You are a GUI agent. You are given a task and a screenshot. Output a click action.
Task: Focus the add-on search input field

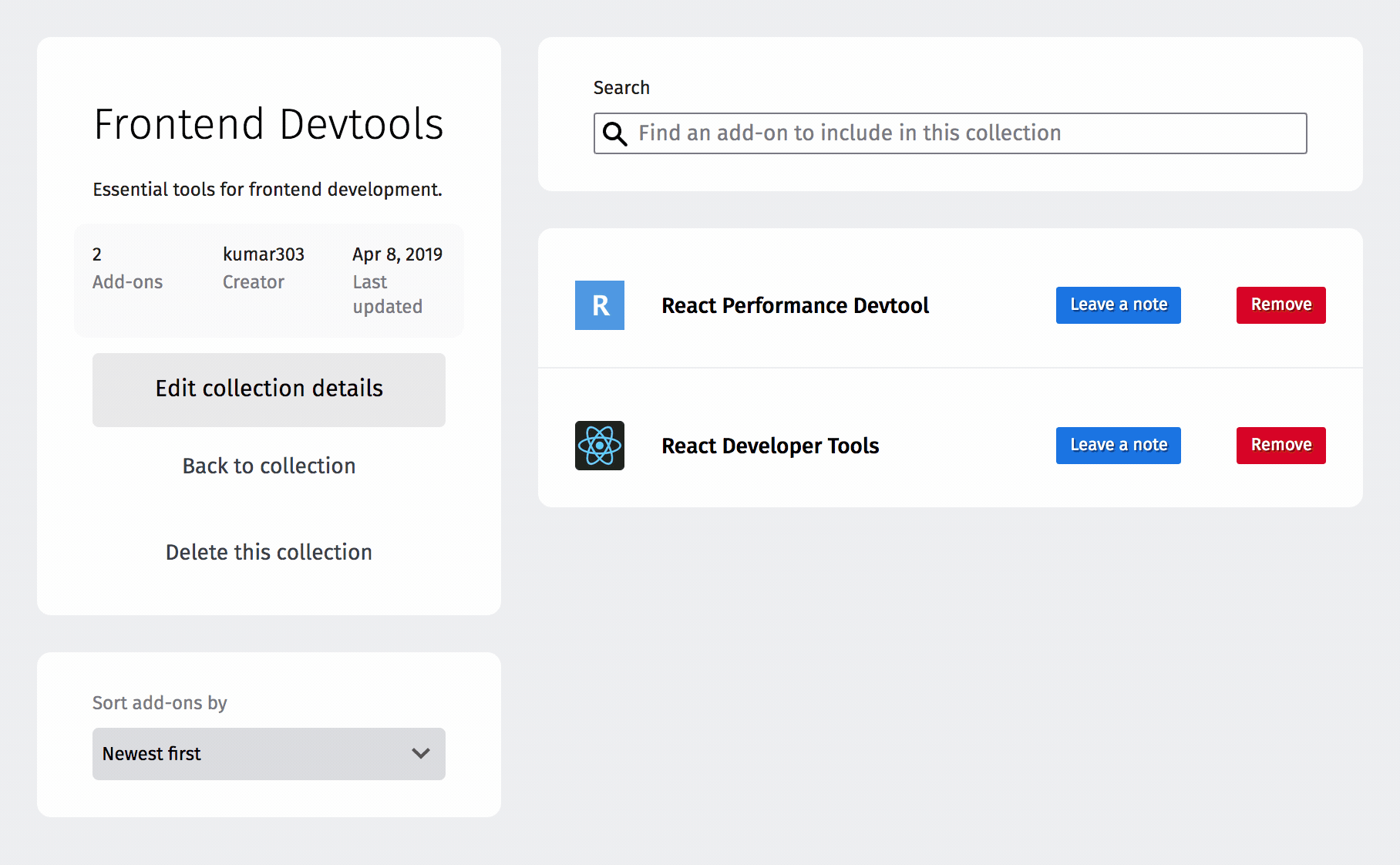tap(951, 133)
